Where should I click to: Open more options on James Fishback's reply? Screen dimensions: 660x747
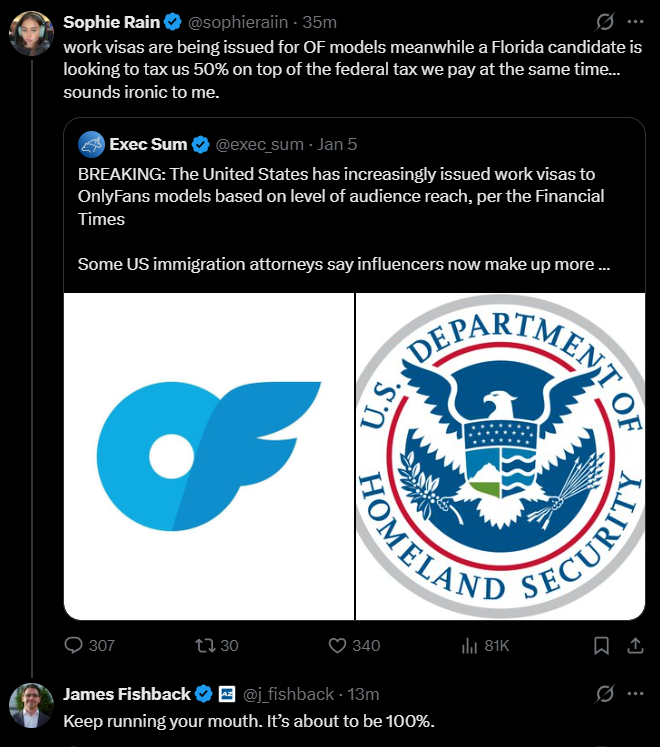635,693
